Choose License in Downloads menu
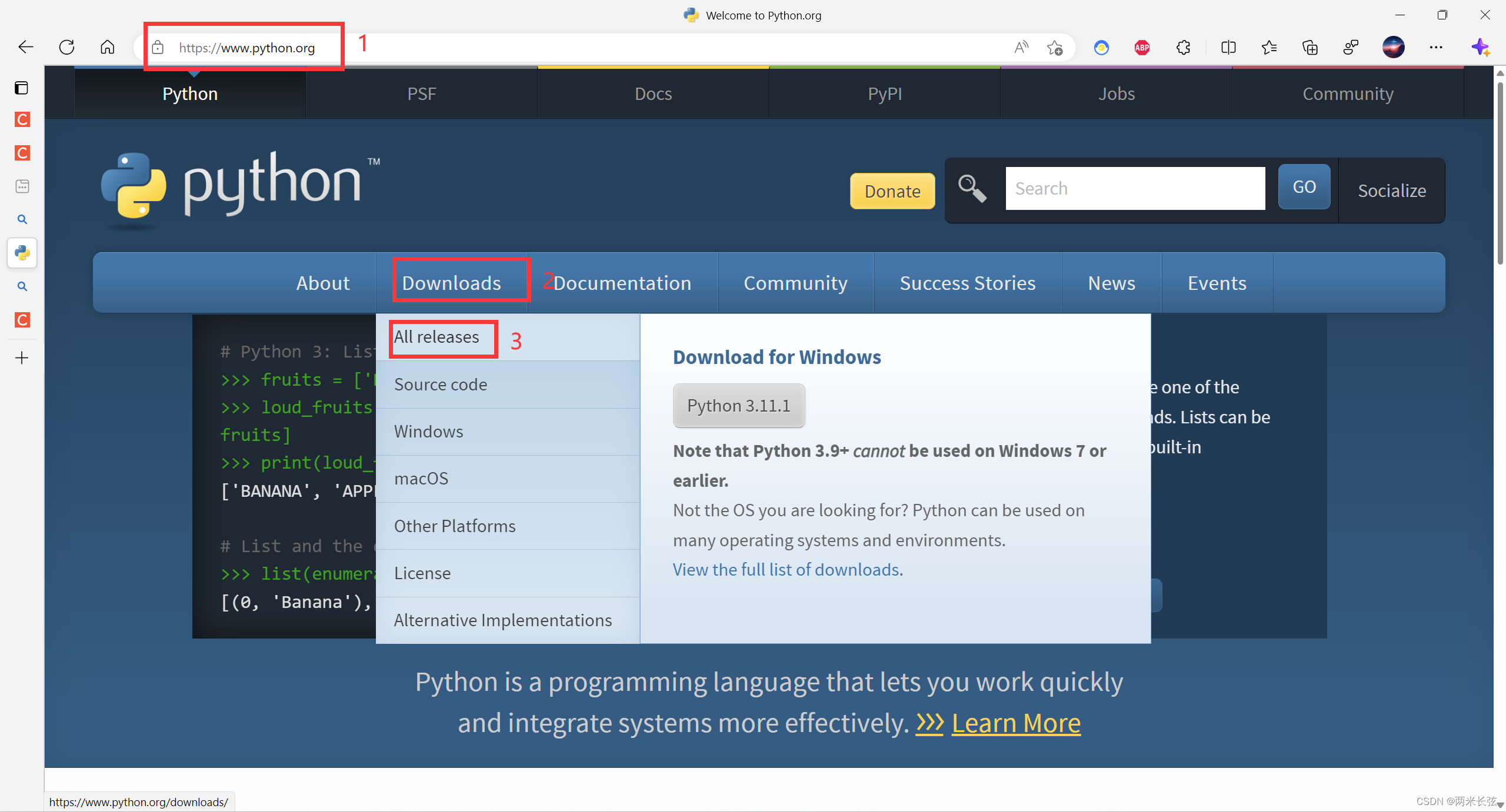1506x812 pixels. (x=508, y=573)
